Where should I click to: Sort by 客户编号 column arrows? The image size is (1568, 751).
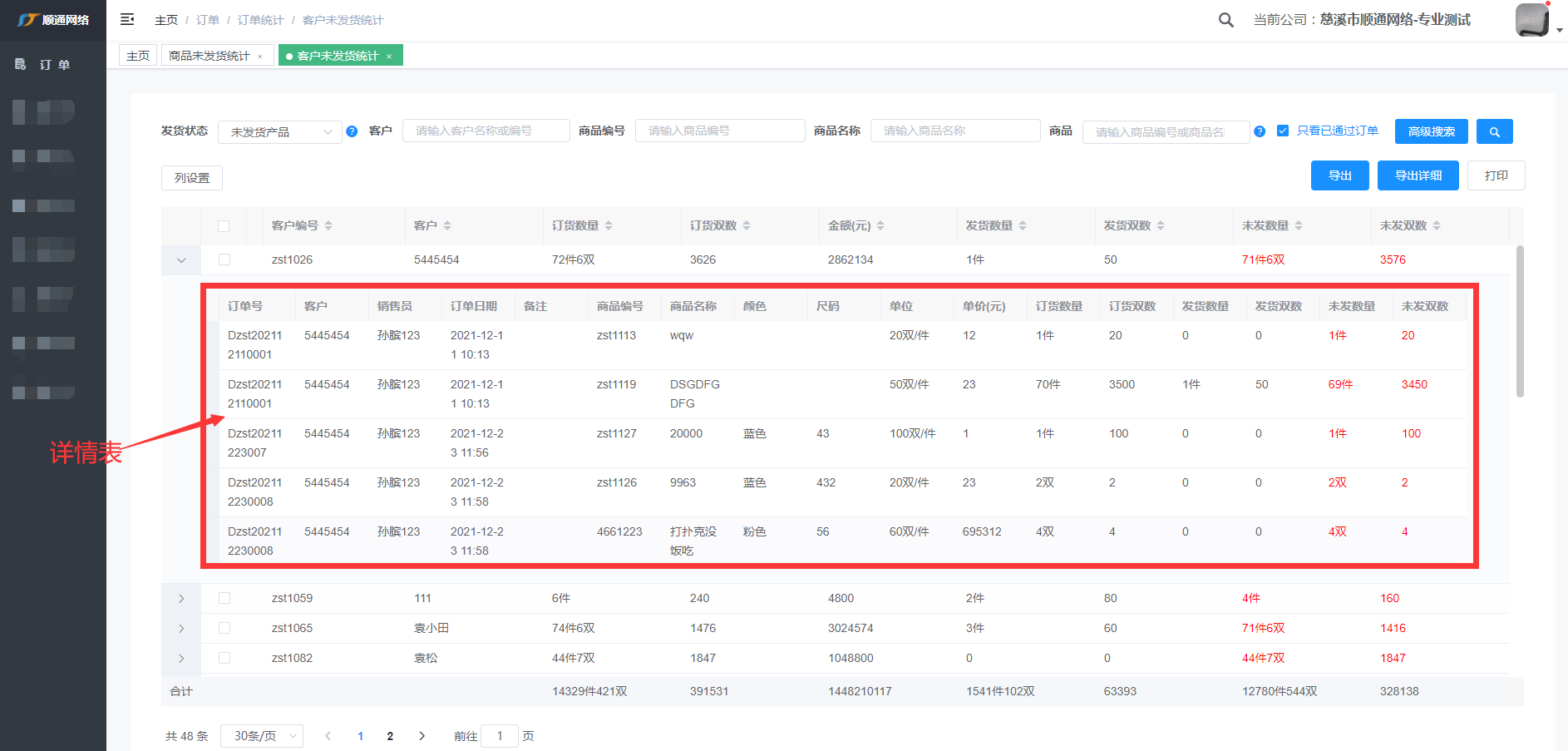pyautogui.click(x=328, y=225)
